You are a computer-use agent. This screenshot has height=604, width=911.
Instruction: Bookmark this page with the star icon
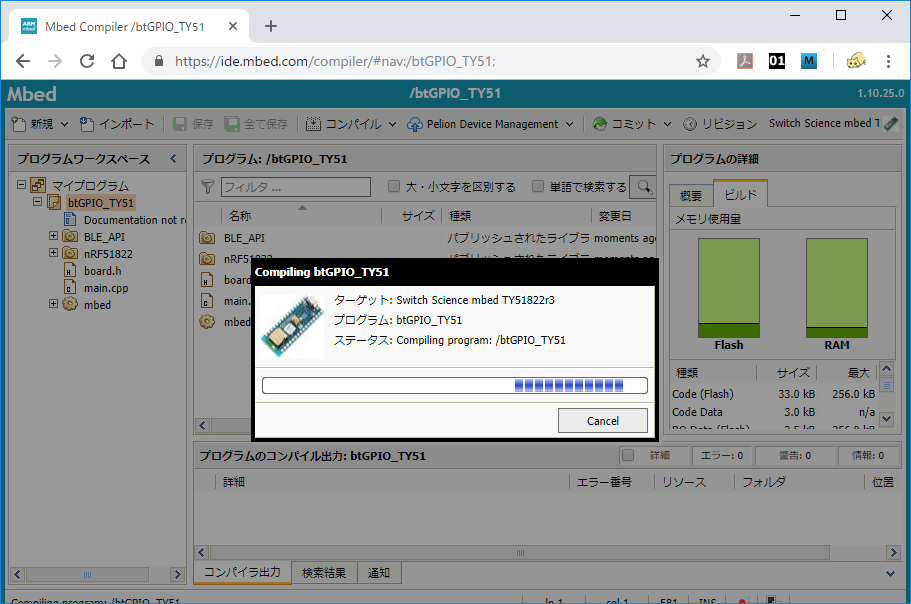[702, 61]
